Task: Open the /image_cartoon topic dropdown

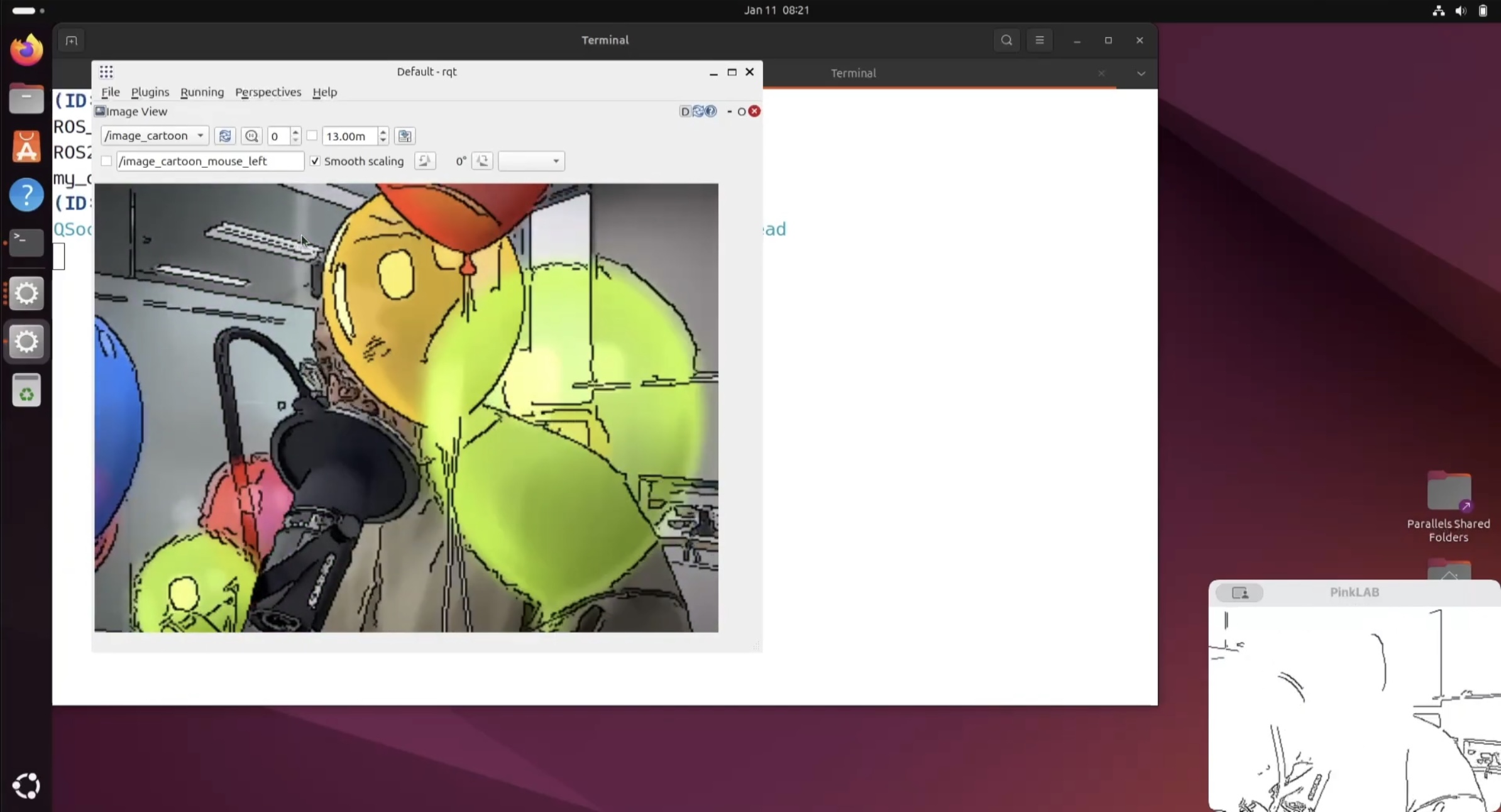Action: click(x=155, y=136)
